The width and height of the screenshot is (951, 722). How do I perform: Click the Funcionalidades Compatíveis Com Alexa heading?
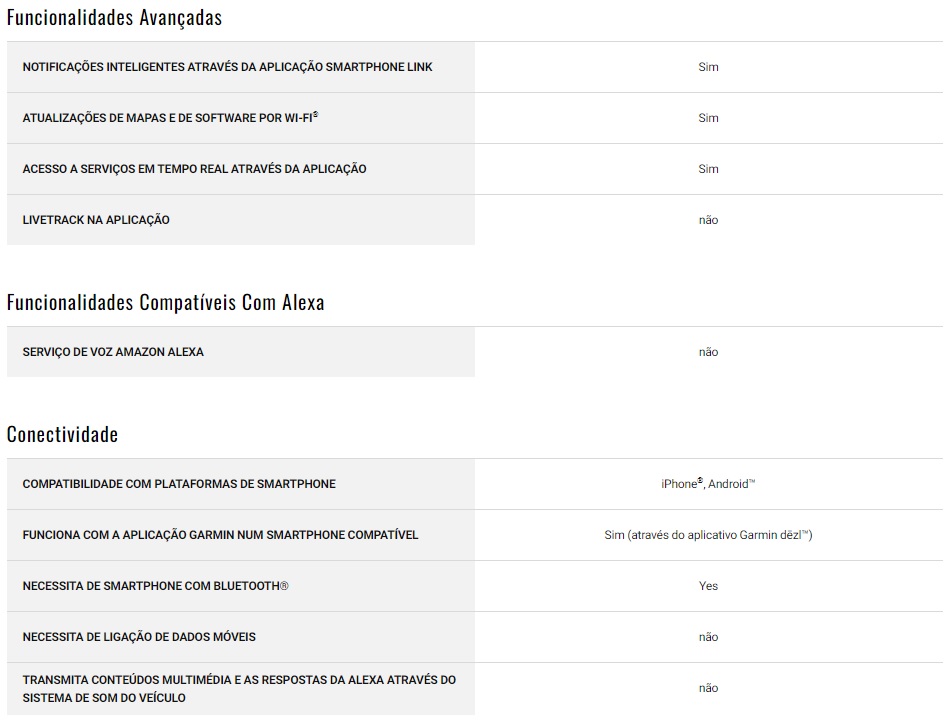pyautogui.click(x=165, y=302)
